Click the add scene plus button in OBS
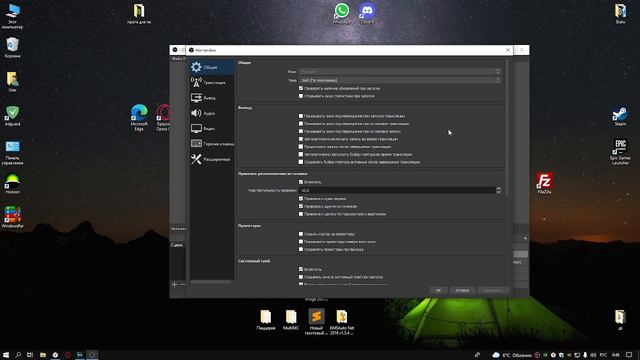This screenshot has height=360, width=640. (174, 284)
